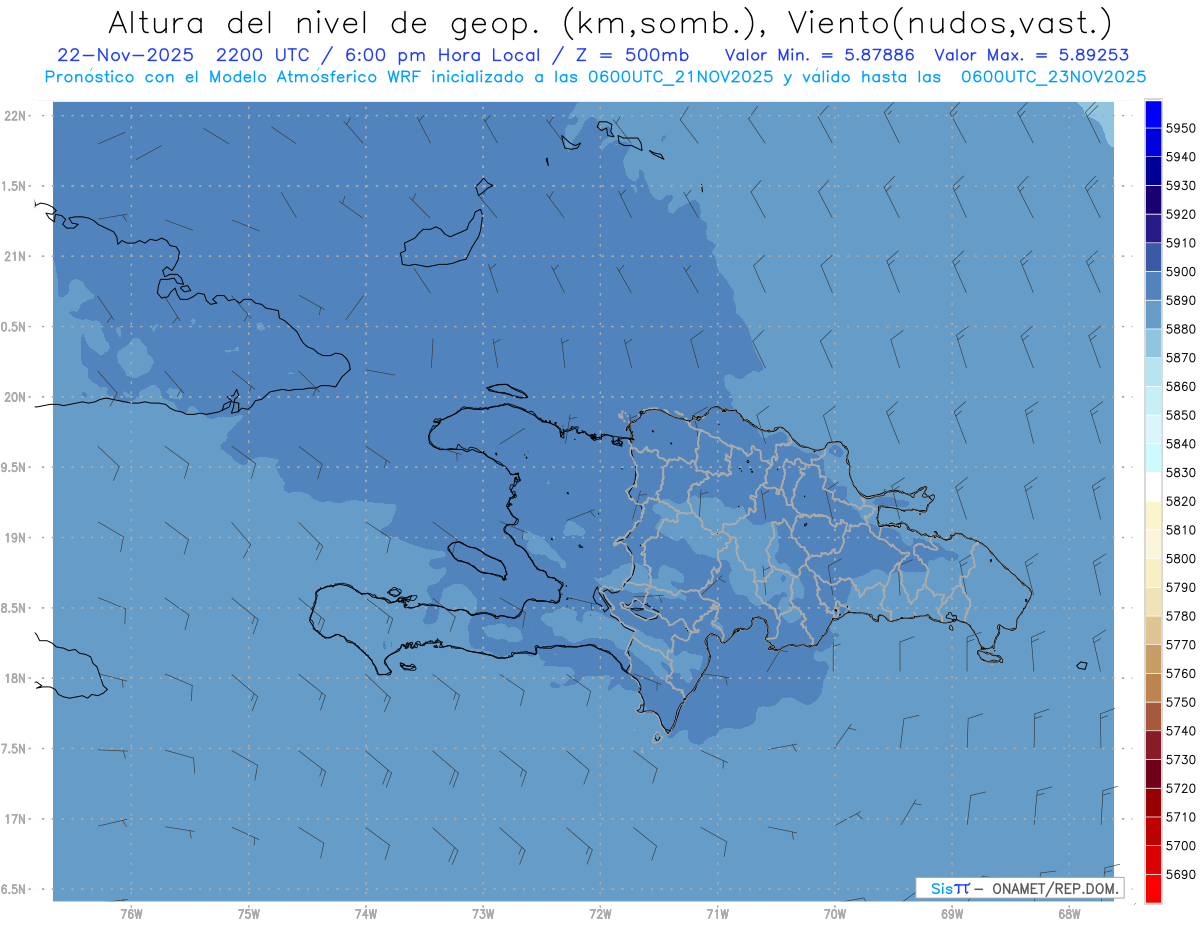
Task: Click the '20N' latitude label
Action: click(x=14, y=397)
